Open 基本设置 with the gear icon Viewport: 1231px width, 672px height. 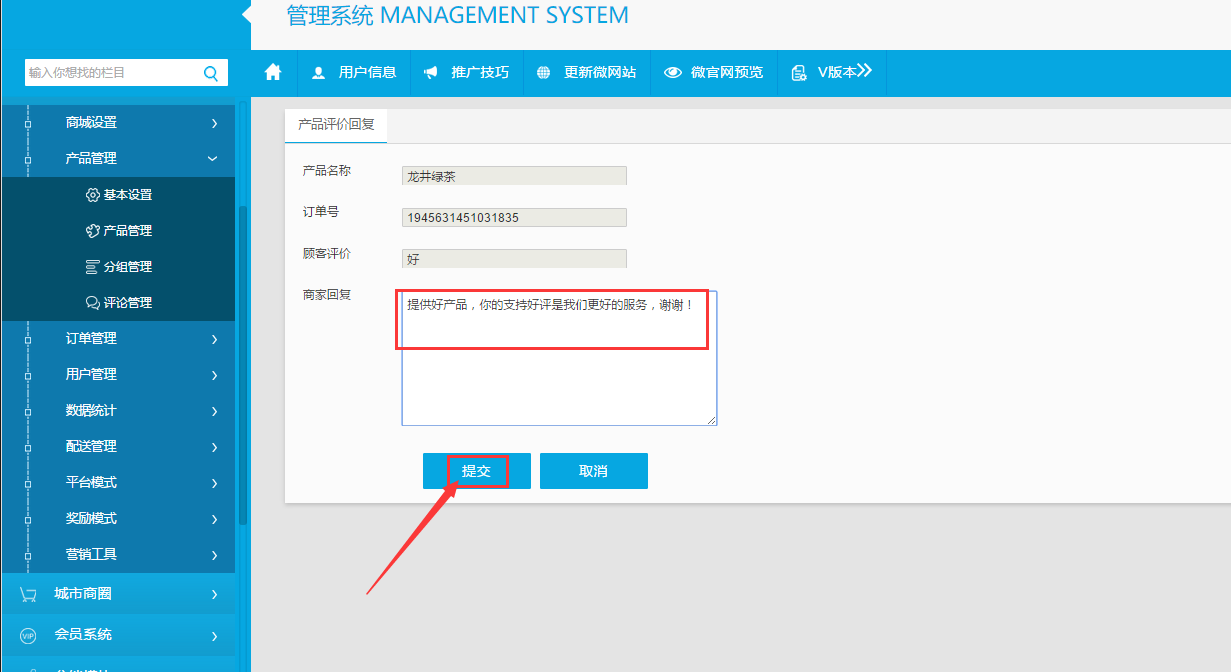pos(93,195)
